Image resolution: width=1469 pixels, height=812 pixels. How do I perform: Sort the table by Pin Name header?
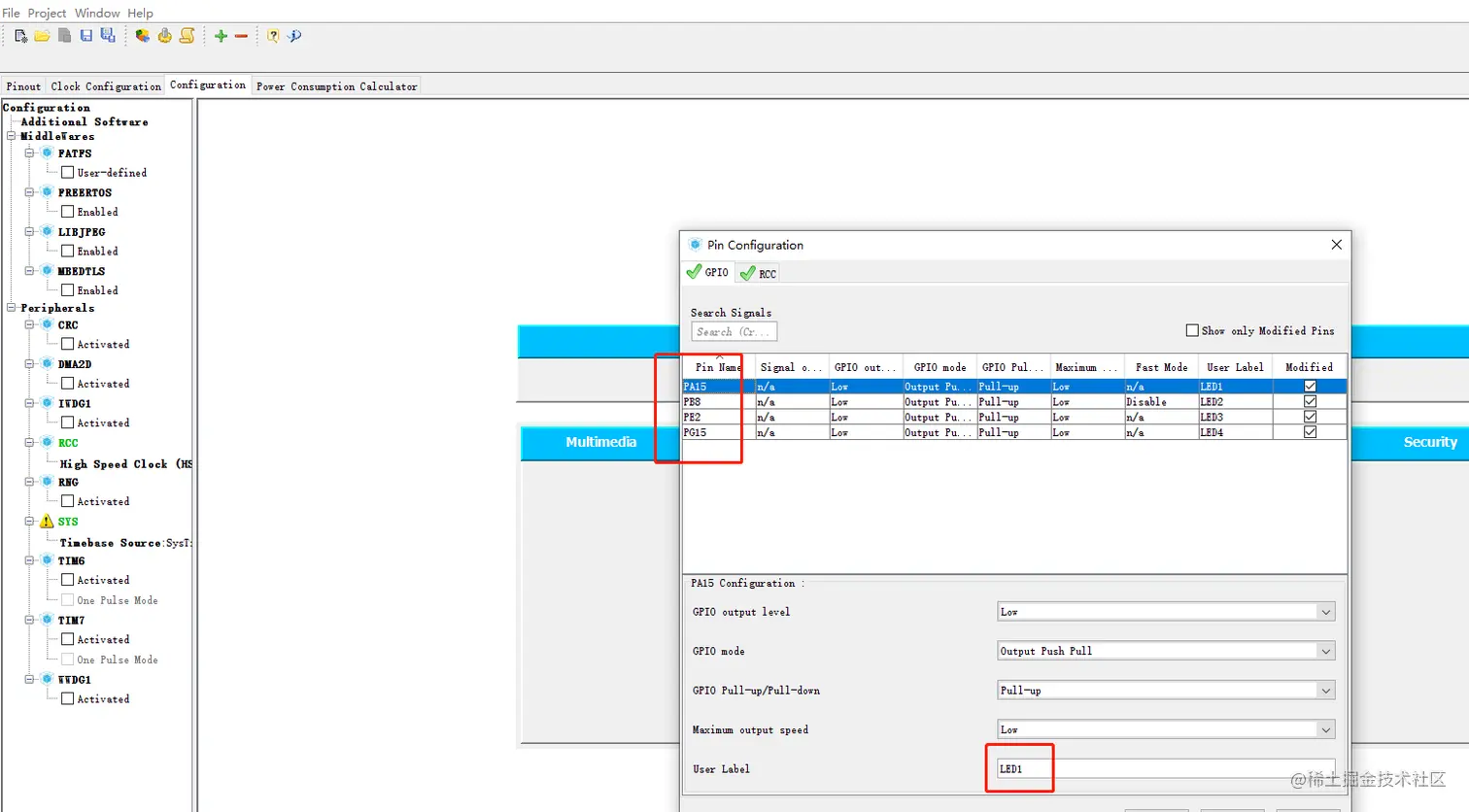pyautogui.click(x=719, y=367)
